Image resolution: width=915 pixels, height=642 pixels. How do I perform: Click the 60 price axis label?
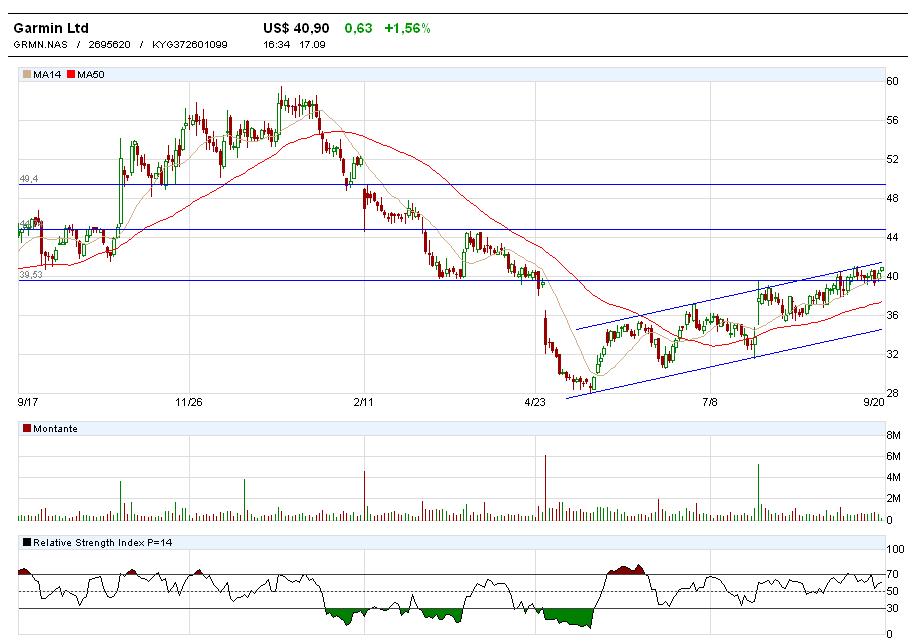[892, 81]
